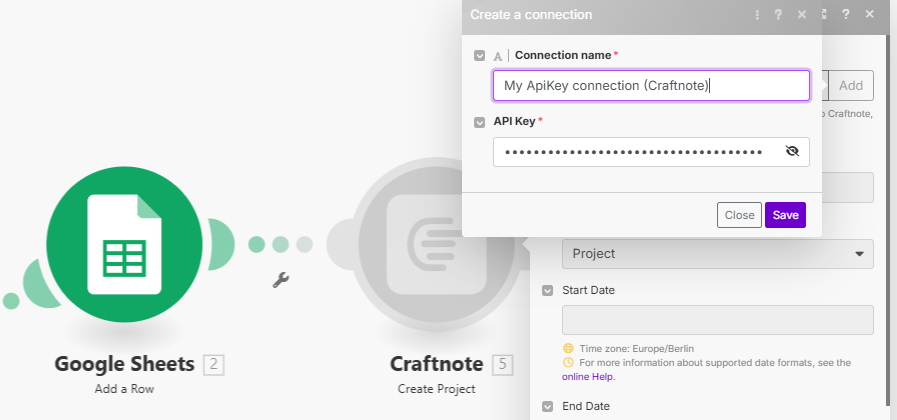Collapse the Connection name field toggle
This screenshot has width=897, height=420.
[x=480, y=56]
